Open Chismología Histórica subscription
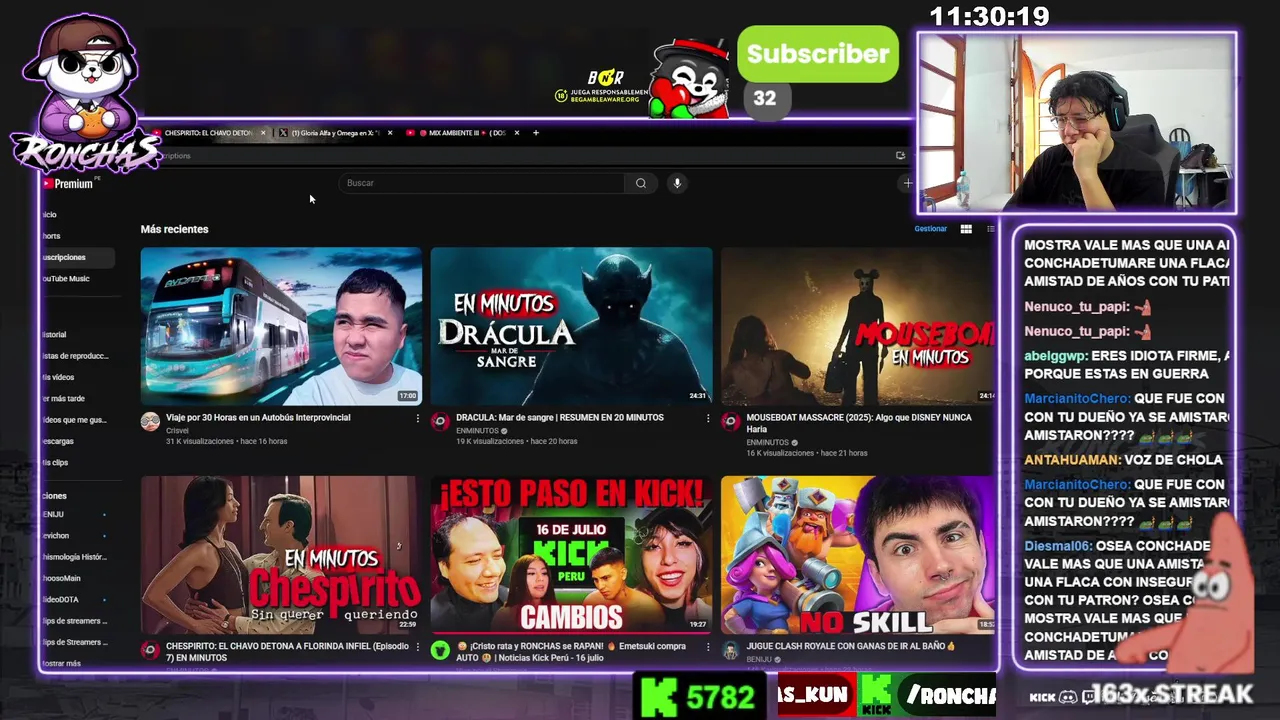The height and width of the screenshot is (720, 1280). click(74, 557)
